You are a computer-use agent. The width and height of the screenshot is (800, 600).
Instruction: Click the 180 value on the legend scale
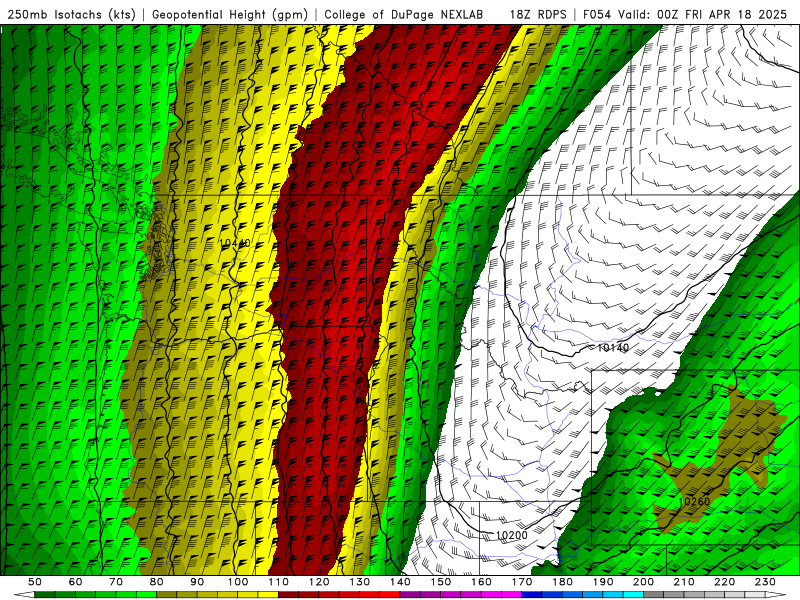click(563, 582)
